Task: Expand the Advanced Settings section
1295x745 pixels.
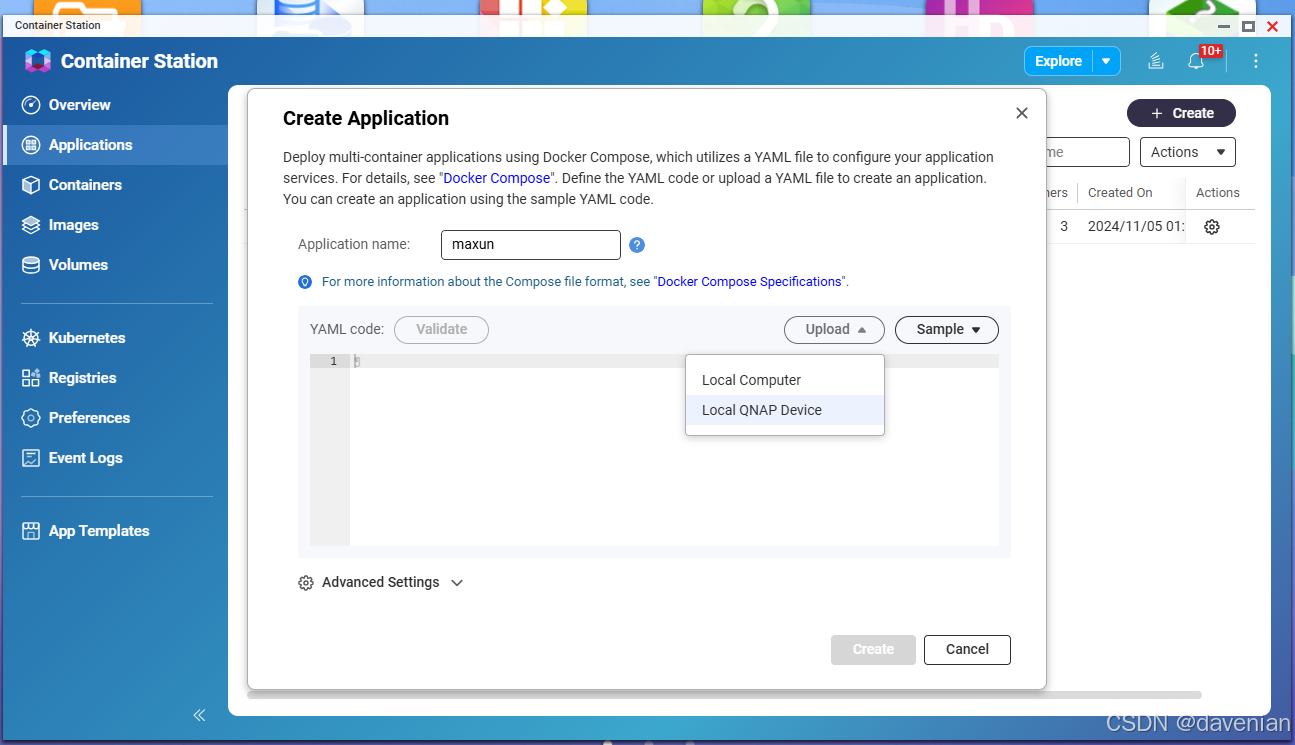Action: [x=381, y=582]
